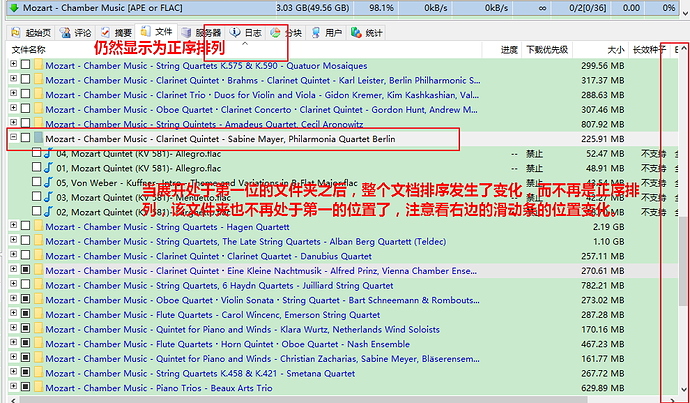Open the 用户 tab
This screenshot has height=403, width=690.
click(x=326, y=33)
